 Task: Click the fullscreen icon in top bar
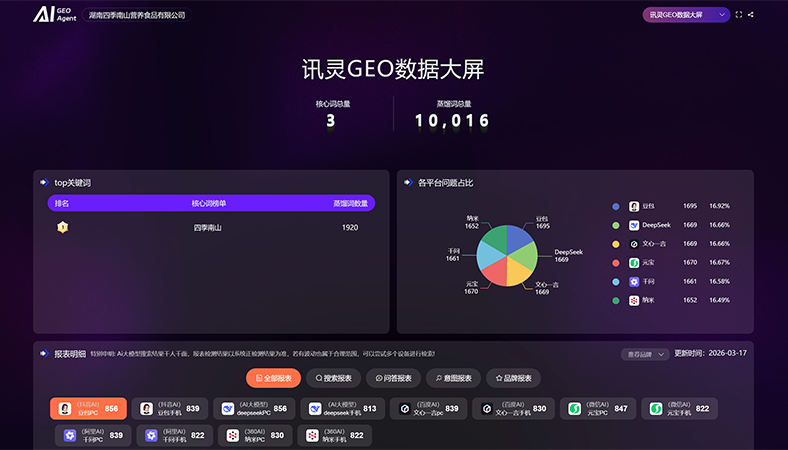point(739,15)
